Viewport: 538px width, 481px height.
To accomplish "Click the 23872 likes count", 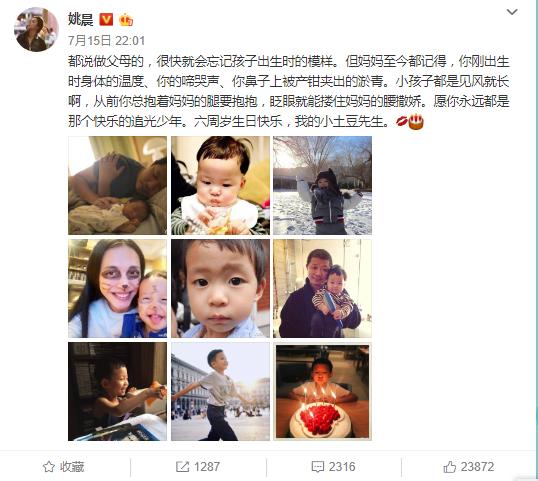I will (477, 467).
